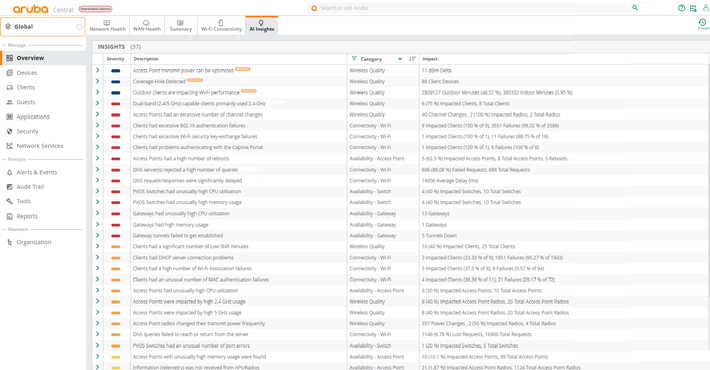
Task: Select 'Access Points were impacted by high 5 GHz usage'
Action: pos(187,312)
